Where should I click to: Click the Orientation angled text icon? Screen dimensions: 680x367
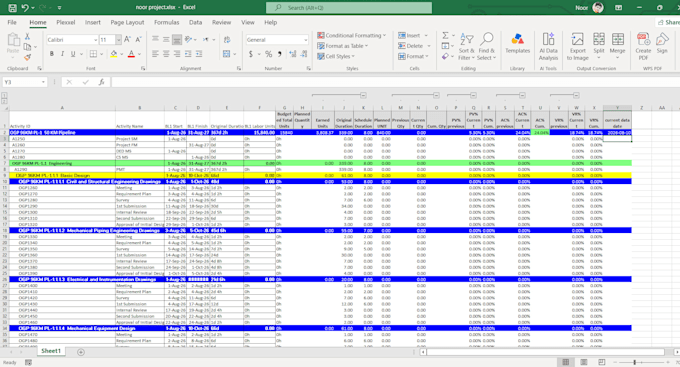tap(188, 39)
